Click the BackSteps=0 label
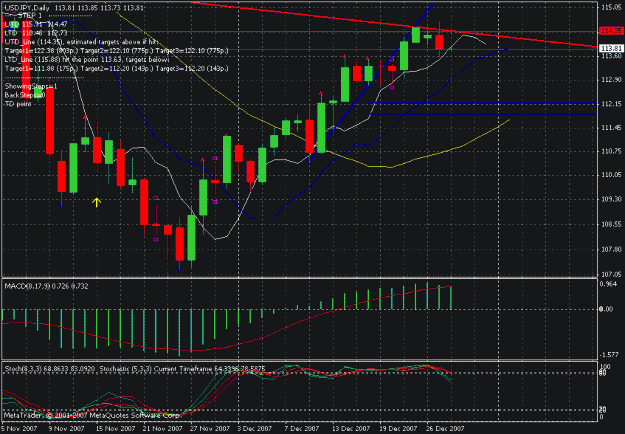Viewport: 625px width, 434px height. [x=25, y=95]
